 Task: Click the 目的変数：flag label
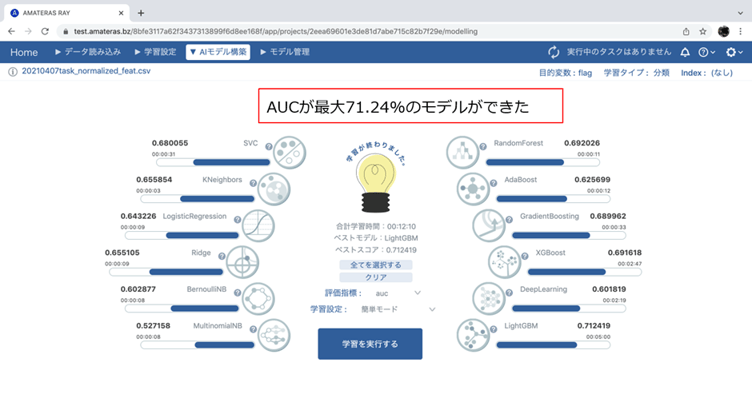(x=565, y=73)
